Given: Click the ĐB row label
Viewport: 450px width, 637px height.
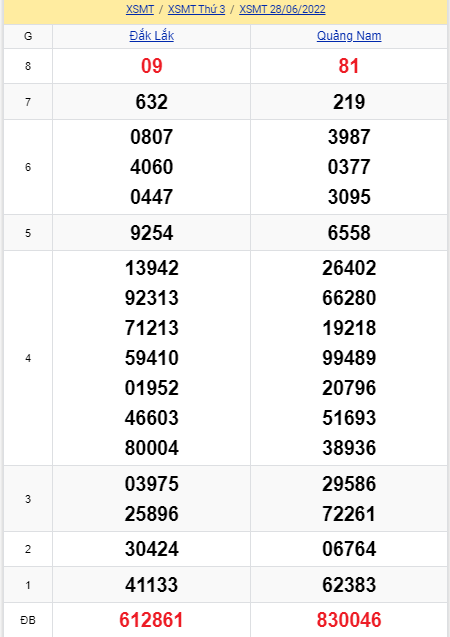Looking at the screenshot, I should (28, 620).
